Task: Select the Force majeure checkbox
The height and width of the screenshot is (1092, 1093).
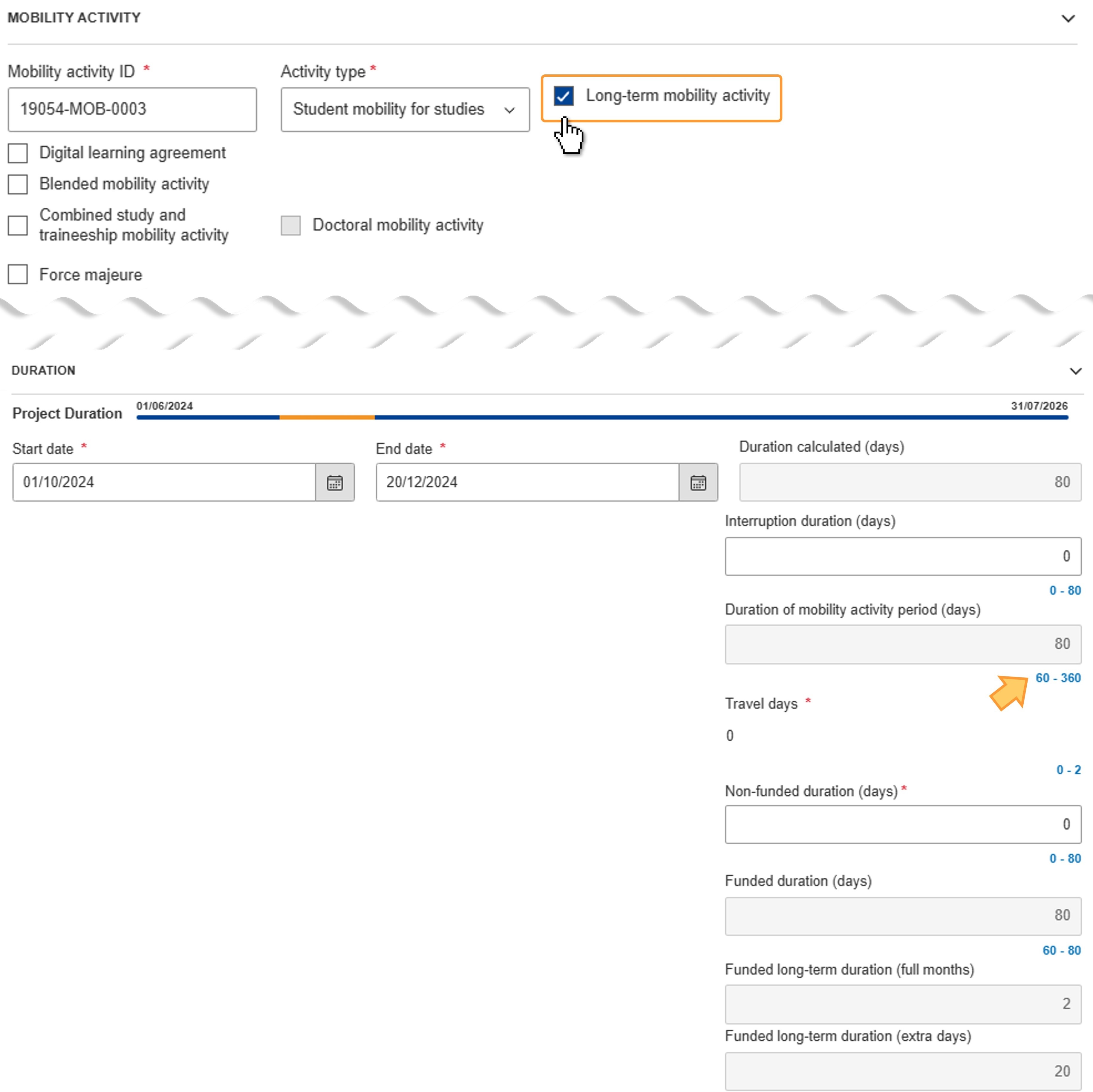Action: (18, 274)
